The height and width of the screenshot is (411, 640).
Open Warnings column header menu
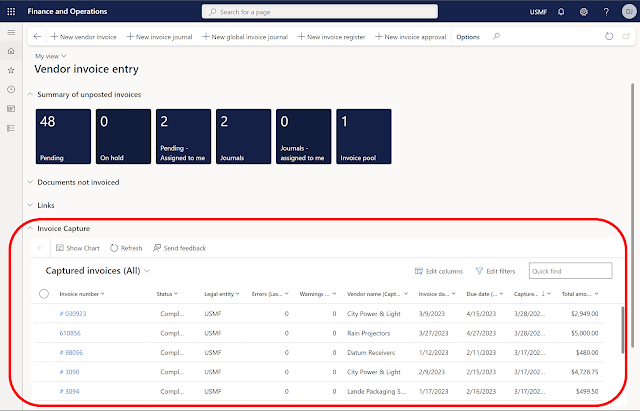click(x=318, y=294)
